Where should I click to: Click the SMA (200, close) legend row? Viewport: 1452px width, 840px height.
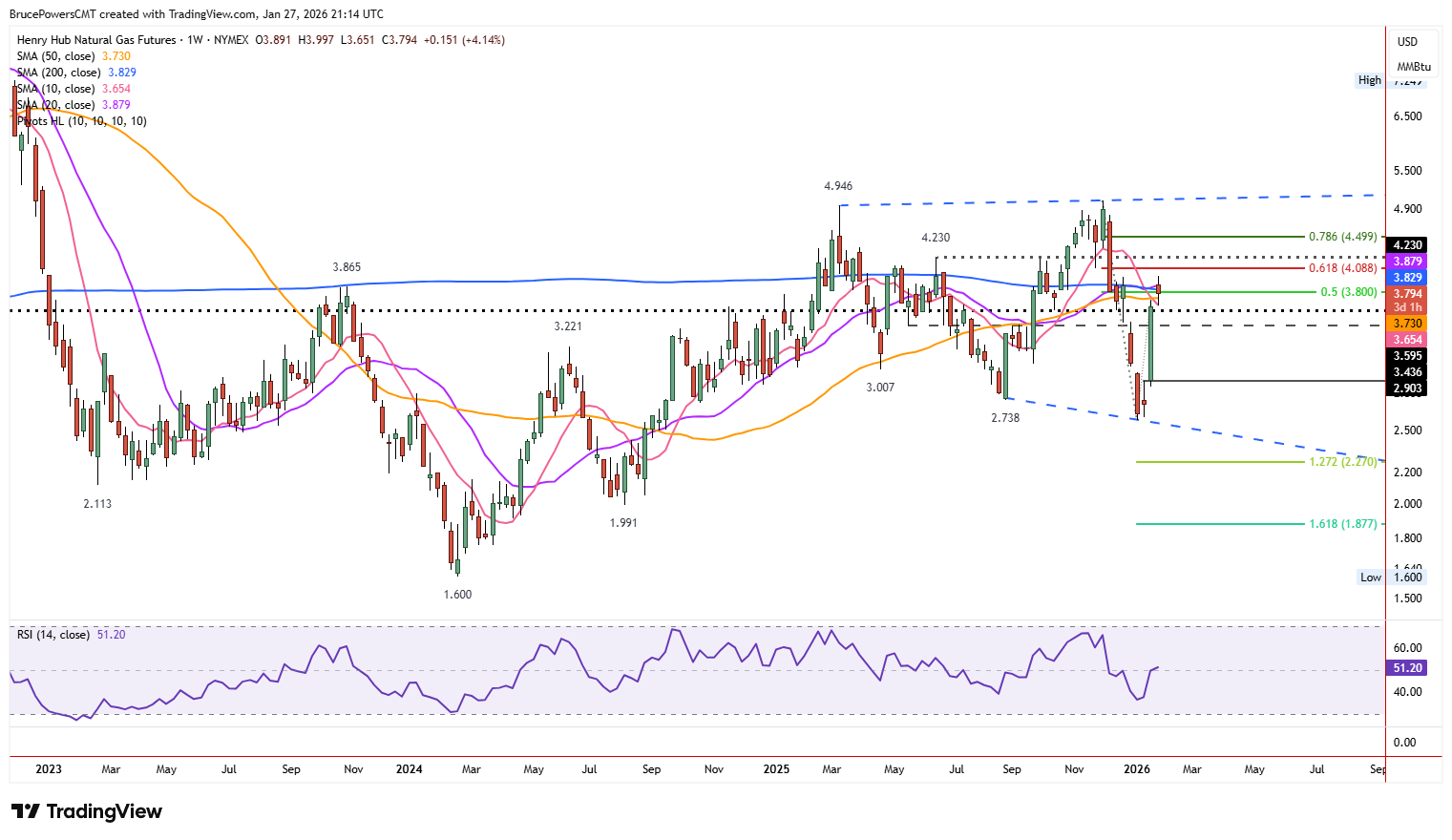click(x=76, y=73)
